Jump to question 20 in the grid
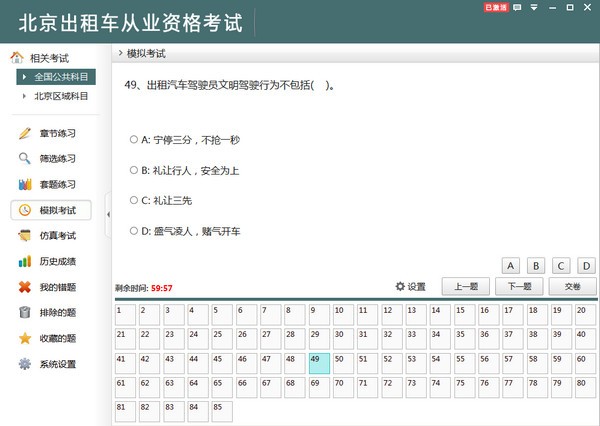The image size is (600, 426). 585,315
